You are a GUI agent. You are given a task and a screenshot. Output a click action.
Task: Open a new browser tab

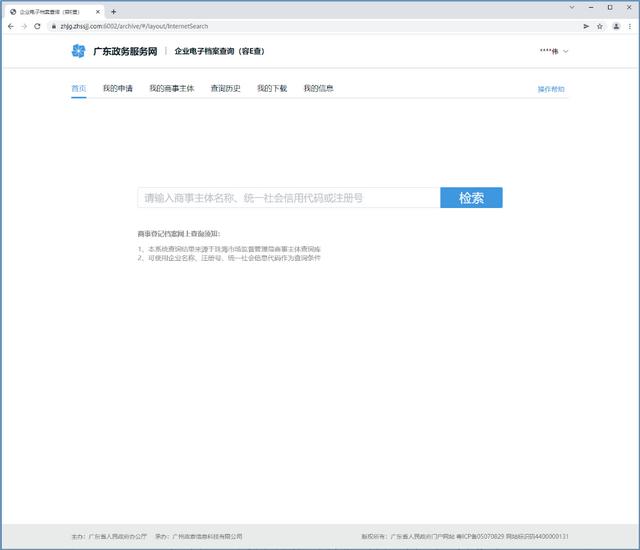(113, 12)
